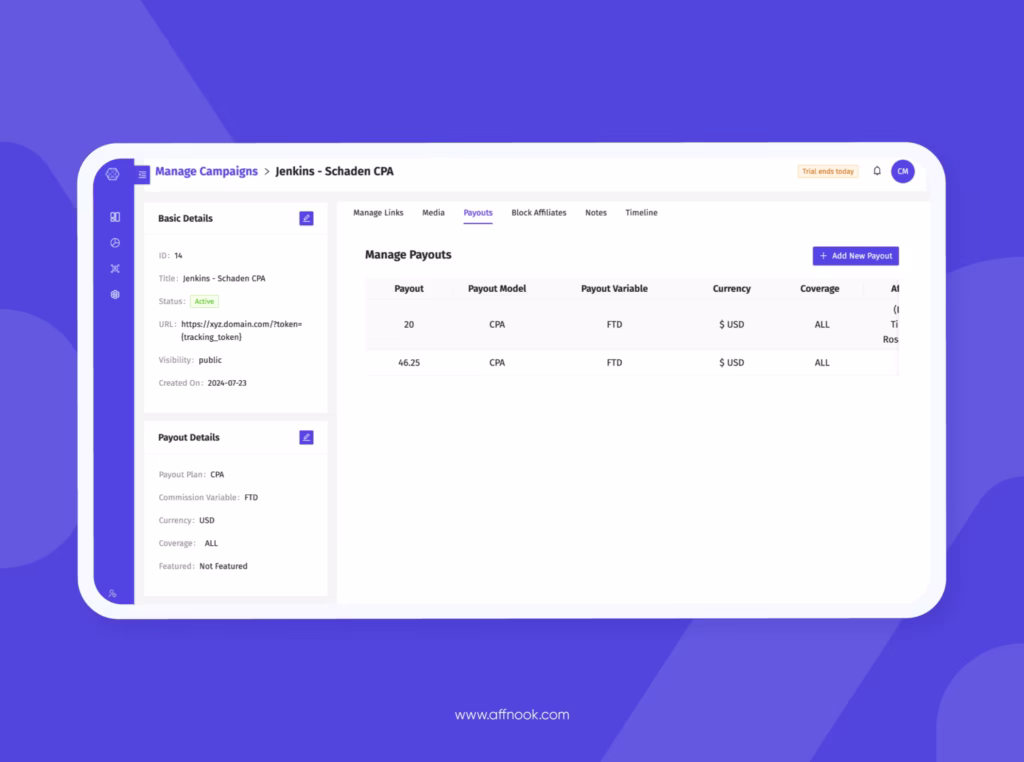1024x762 pixels.
Task: Click ALL coverage in the 46.25 payout row
Action: 822,362
